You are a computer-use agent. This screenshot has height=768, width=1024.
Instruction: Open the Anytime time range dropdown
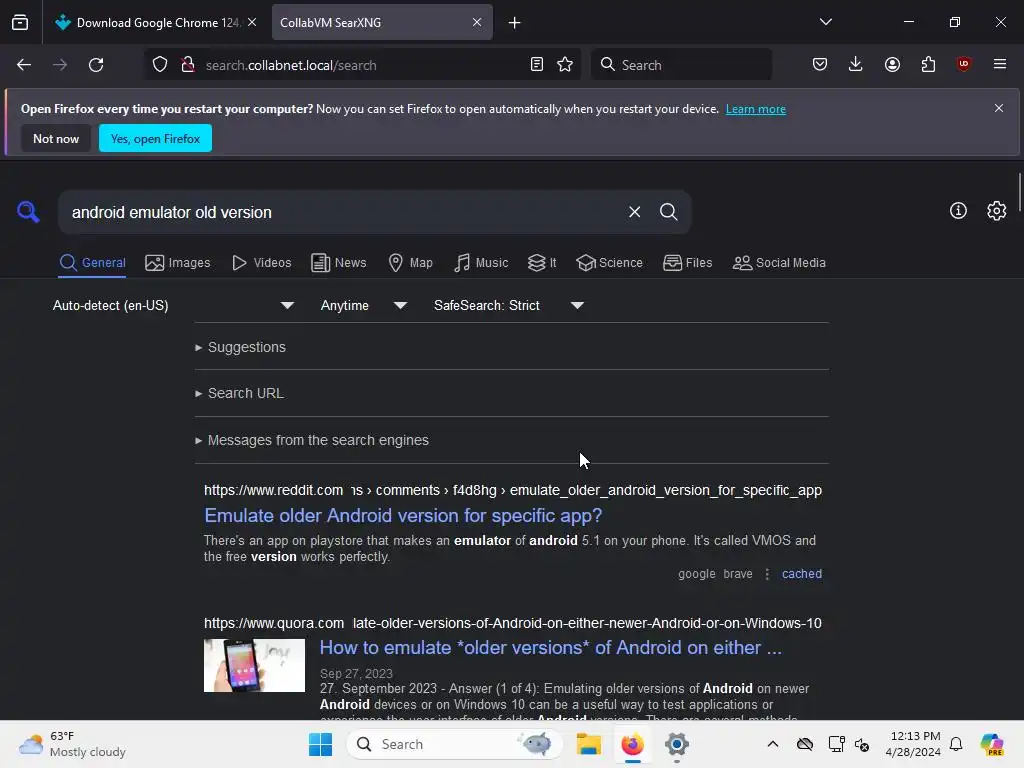[x=364, y=305]
